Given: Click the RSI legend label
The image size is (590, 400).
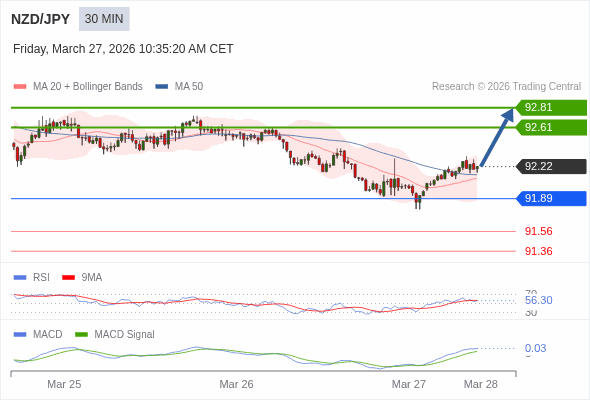Looking at the screenshot, I should pos(41,278).
